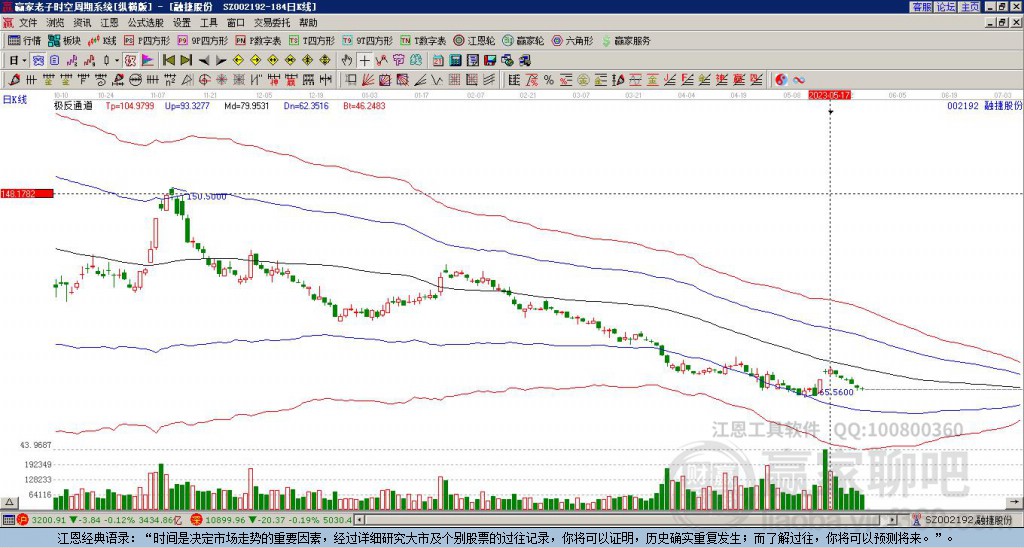Open the calendar date icon
This screenshot has height=548, width=1024.
click(x=438, y=61)
